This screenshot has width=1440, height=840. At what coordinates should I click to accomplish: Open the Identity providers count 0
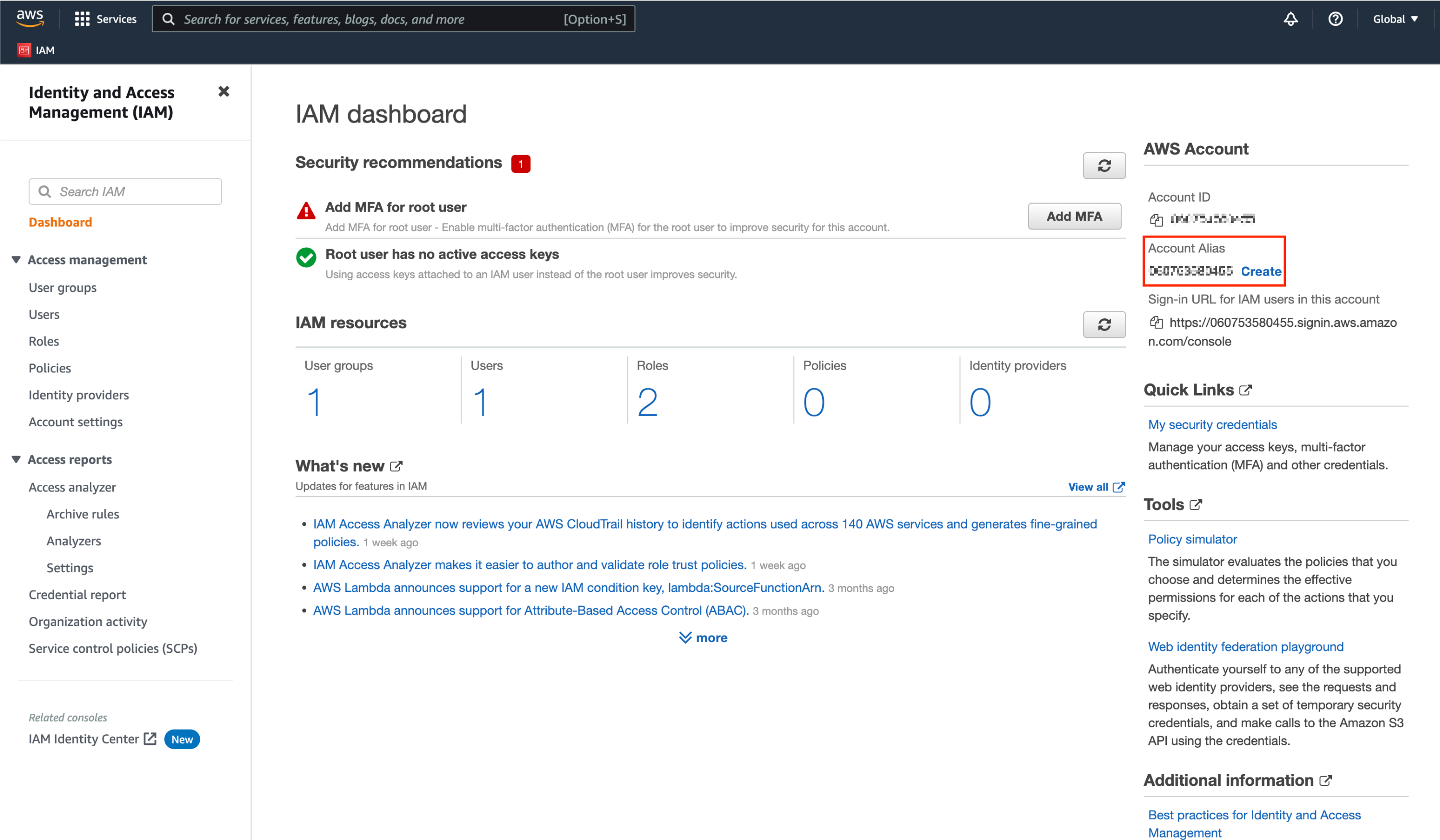point(980,402)
